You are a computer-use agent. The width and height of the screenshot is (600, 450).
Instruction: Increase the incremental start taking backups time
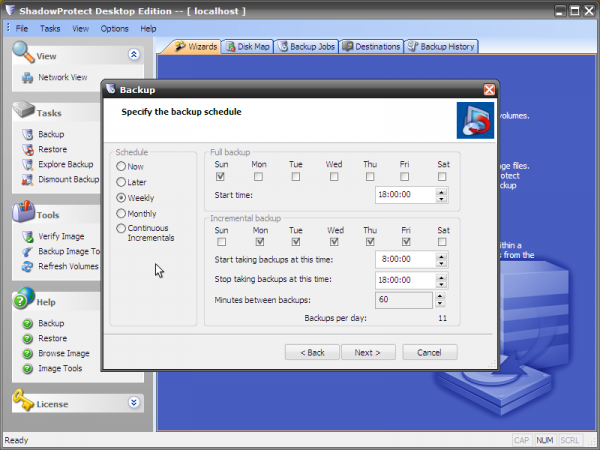tap(442, 256)
